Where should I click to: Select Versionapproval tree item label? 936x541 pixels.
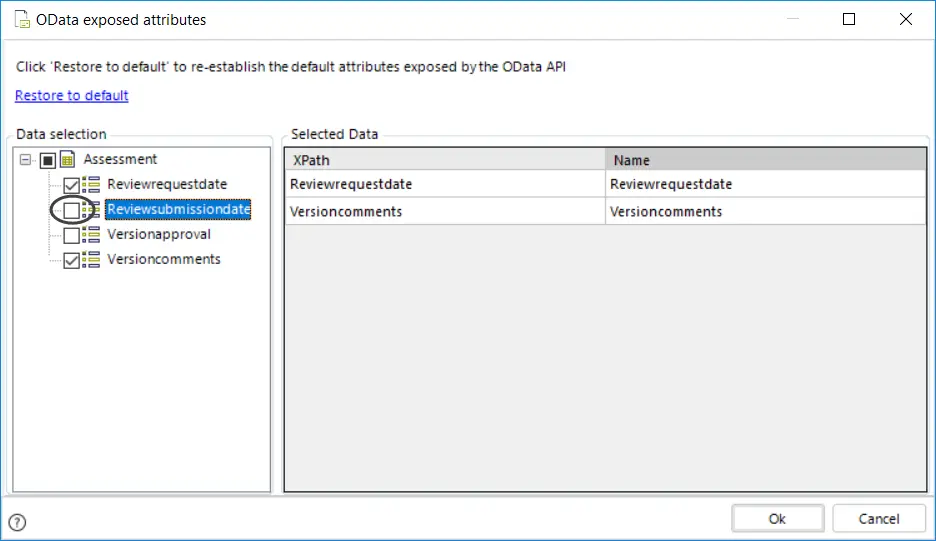coord(159,234)
